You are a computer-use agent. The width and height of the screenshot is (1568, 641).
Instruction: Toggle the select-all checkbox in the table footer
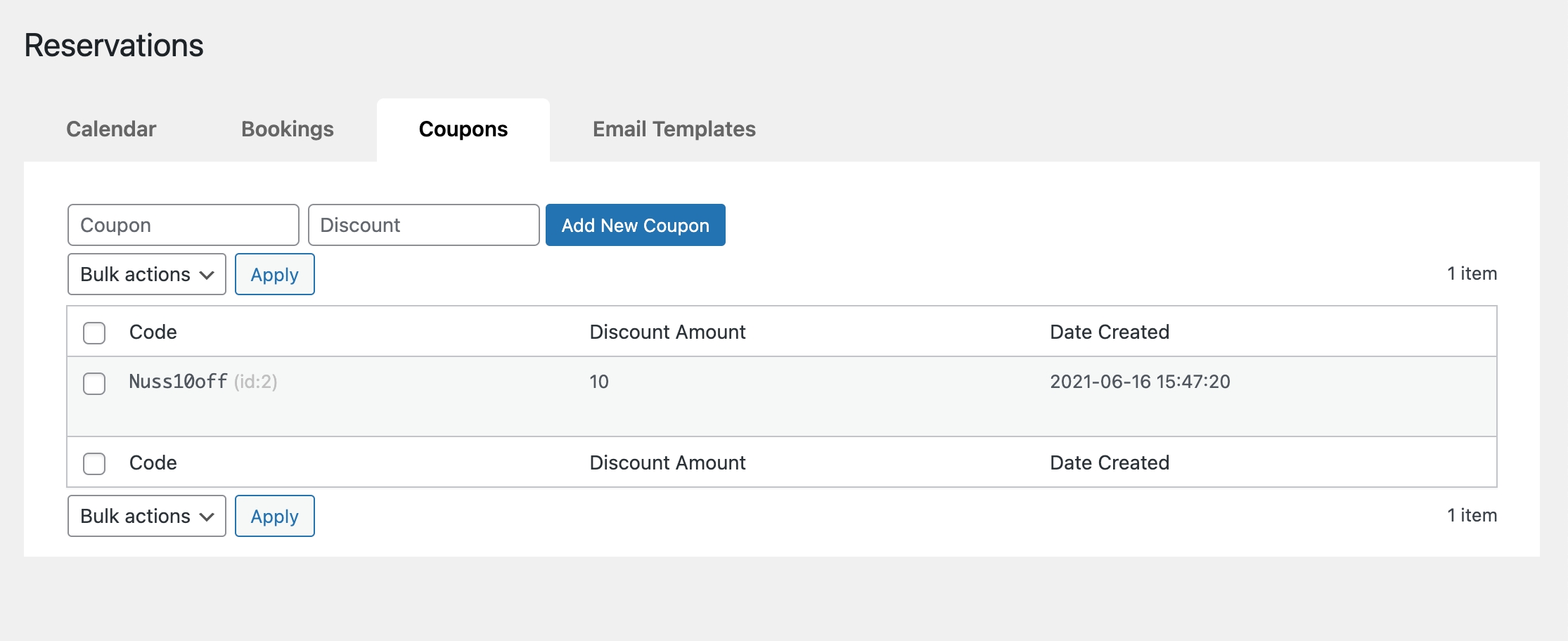94,463
